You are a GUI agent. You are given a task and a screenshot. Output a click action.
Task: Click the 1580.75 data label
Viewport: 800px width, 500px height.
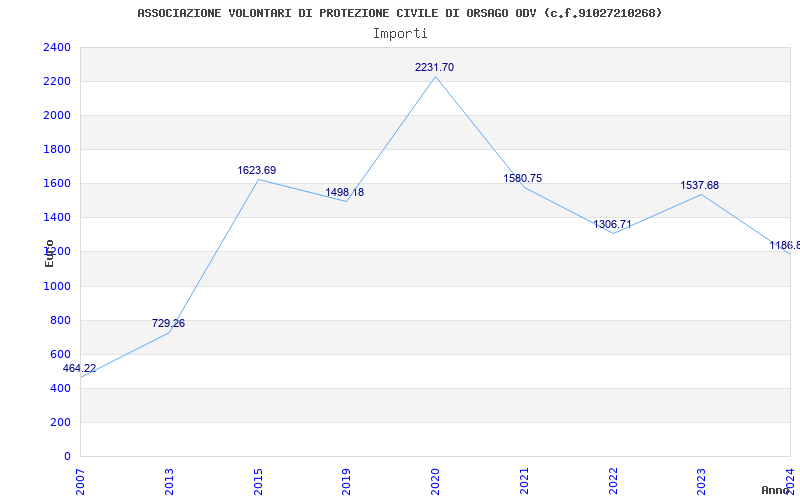pyautogui.click(x=522, y=178)
